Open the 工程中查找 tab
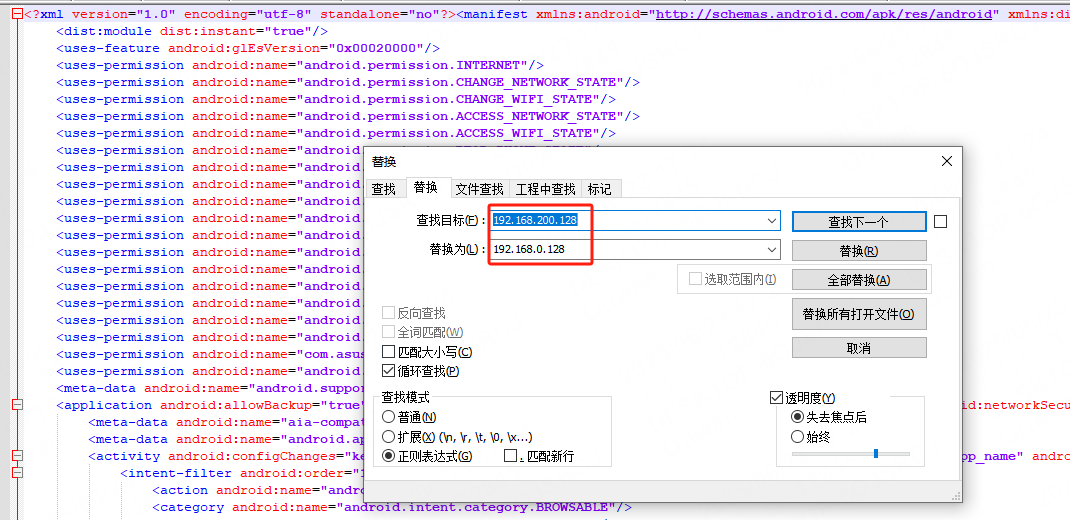 pos(545,189)
